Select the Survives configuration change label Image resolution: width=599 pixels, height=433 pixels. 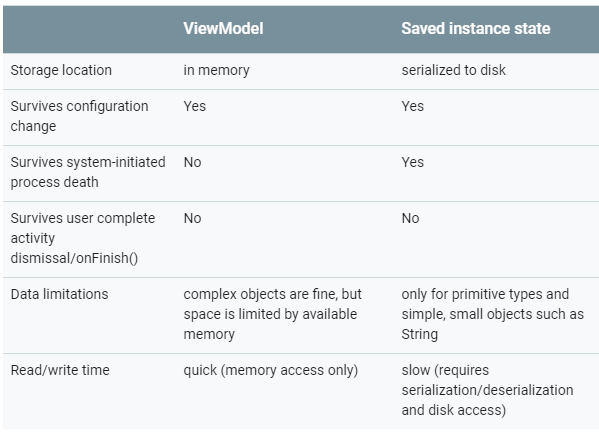point(79,116)
